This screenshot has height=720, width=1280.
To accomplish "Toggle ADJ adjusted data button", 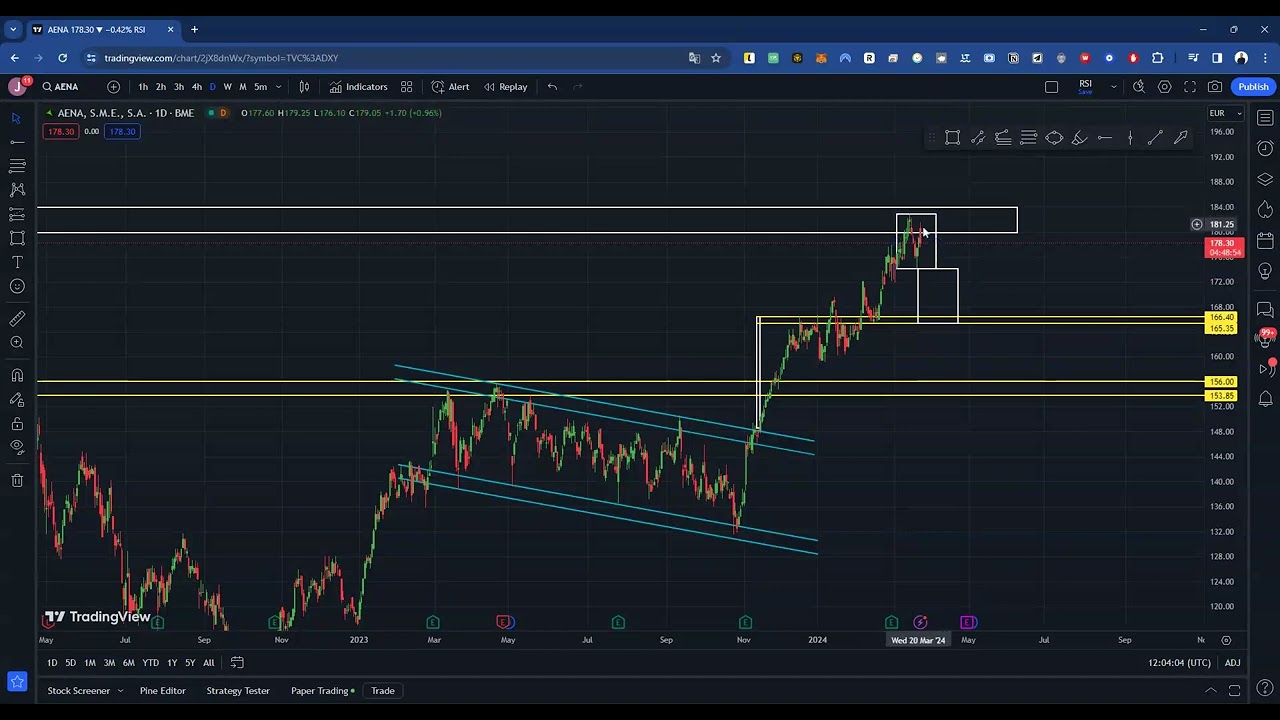I will (x=1232, y=663).
